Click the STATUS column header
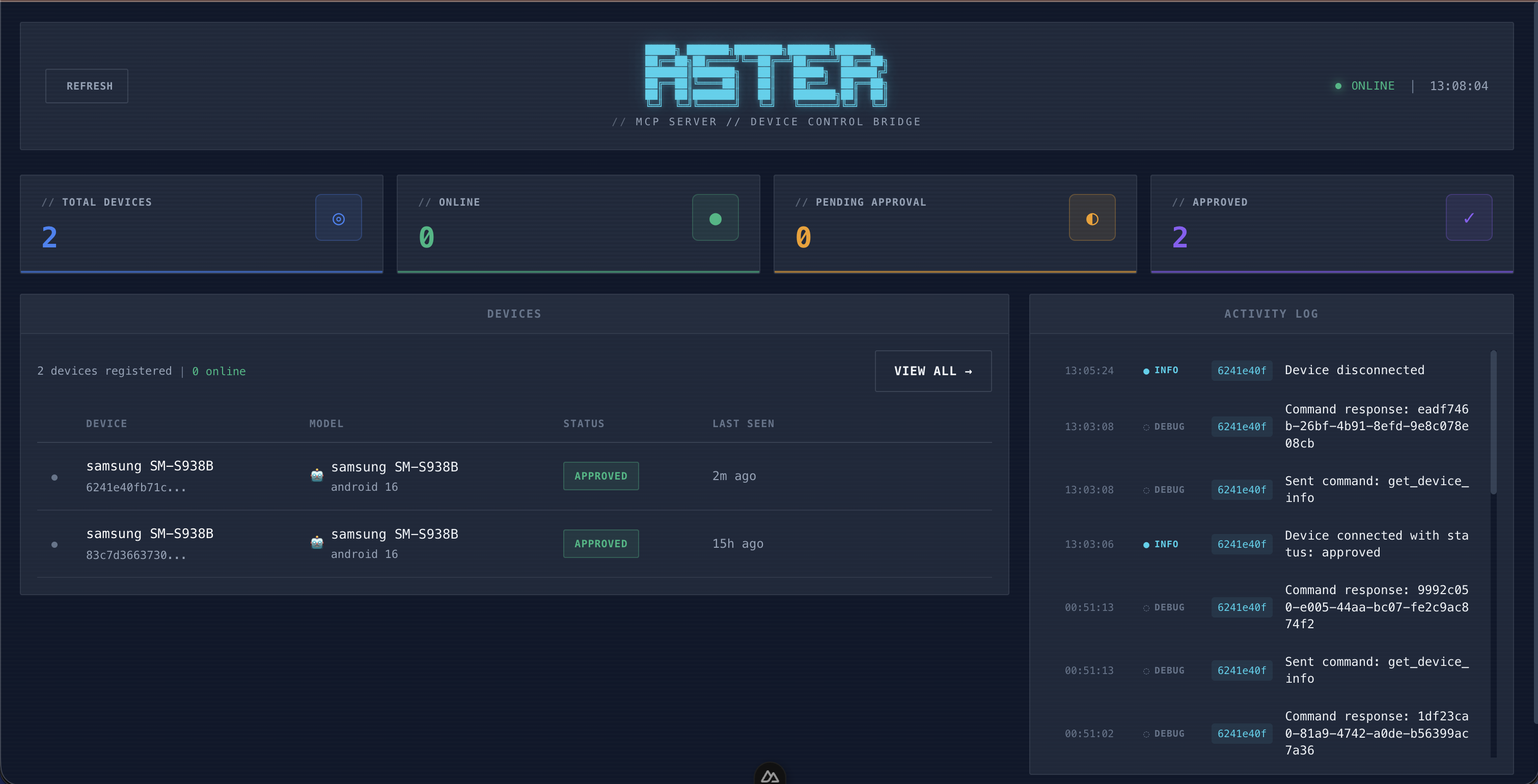 [583, 424]
